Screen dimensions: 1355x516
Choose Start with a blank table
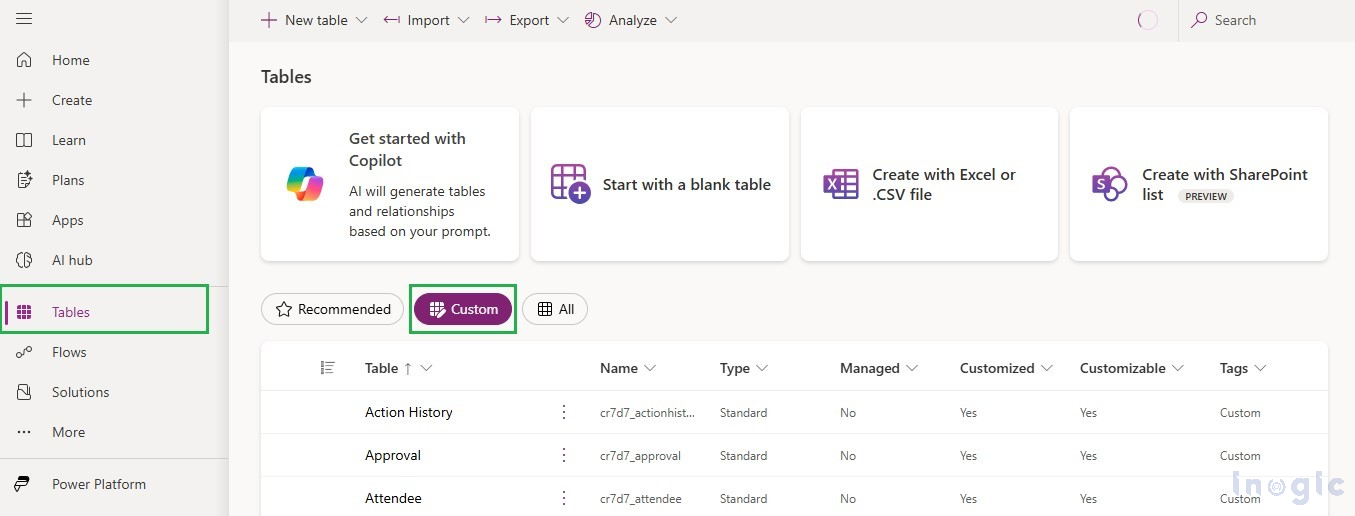click(x=660, y=184)
